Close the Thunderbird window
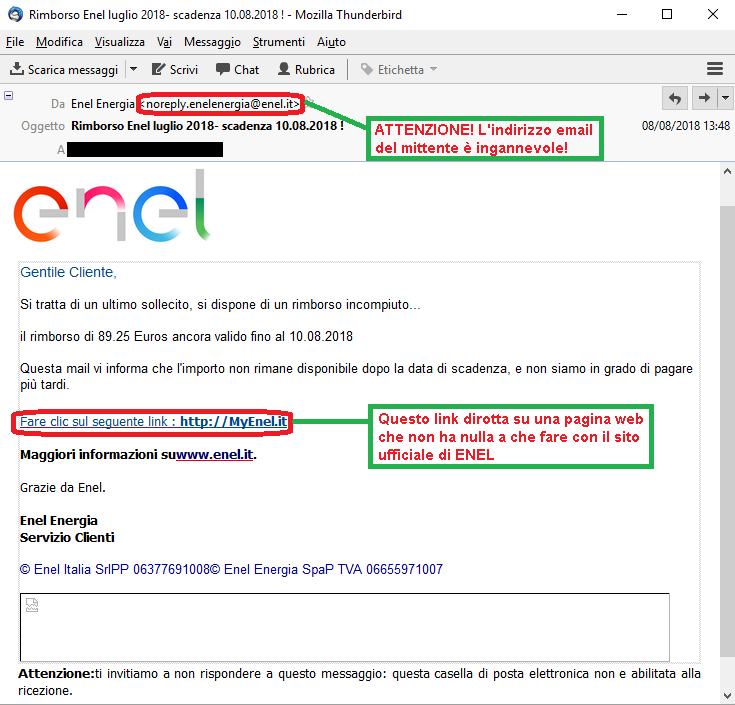Viewport: 735px width, 705px height. (x=712, y=15)
